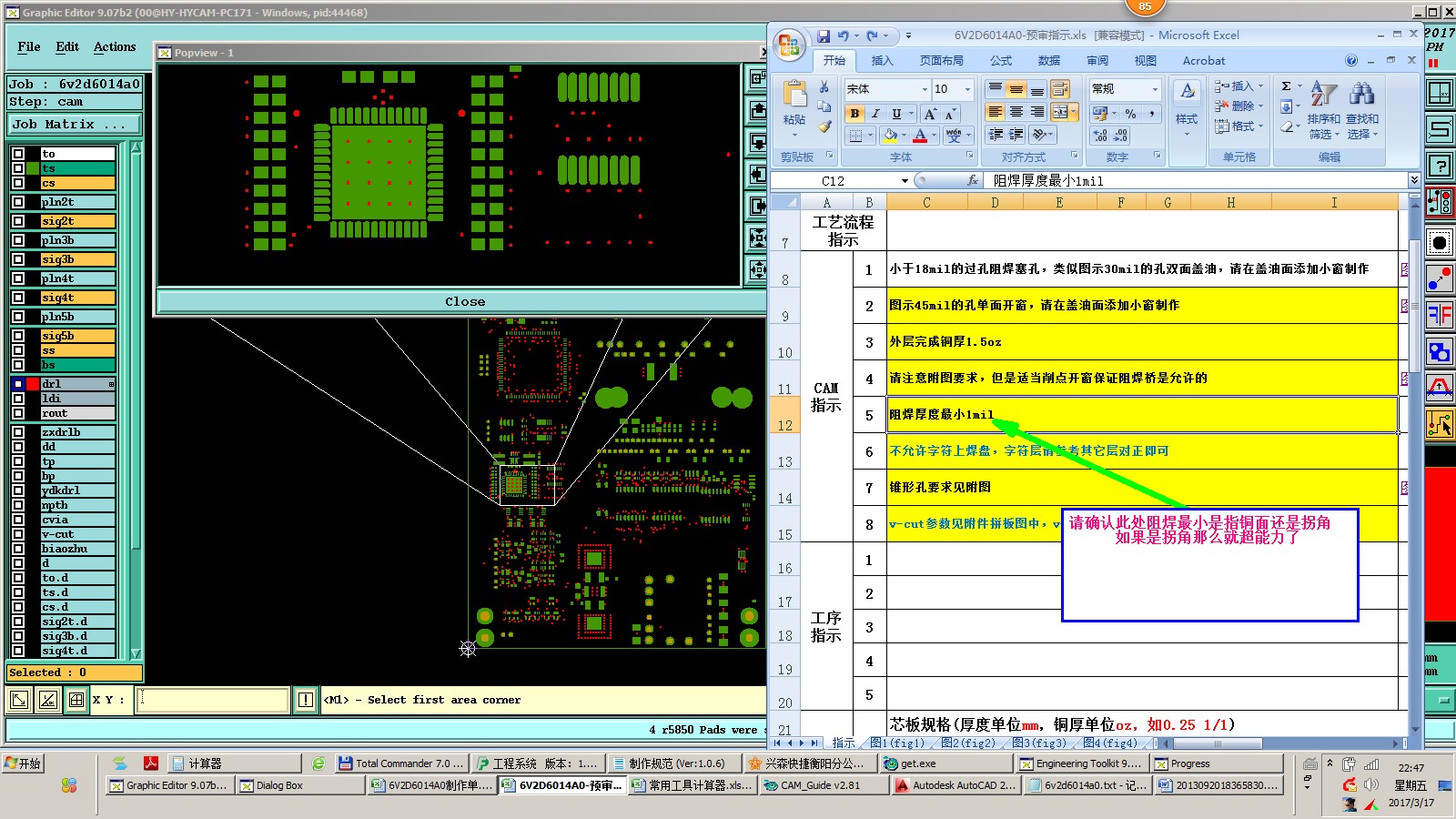Toggle visibility checkbox for layer 'to'
The width and height of the screenshot is (1456, 819).
(x=18, y=154)
